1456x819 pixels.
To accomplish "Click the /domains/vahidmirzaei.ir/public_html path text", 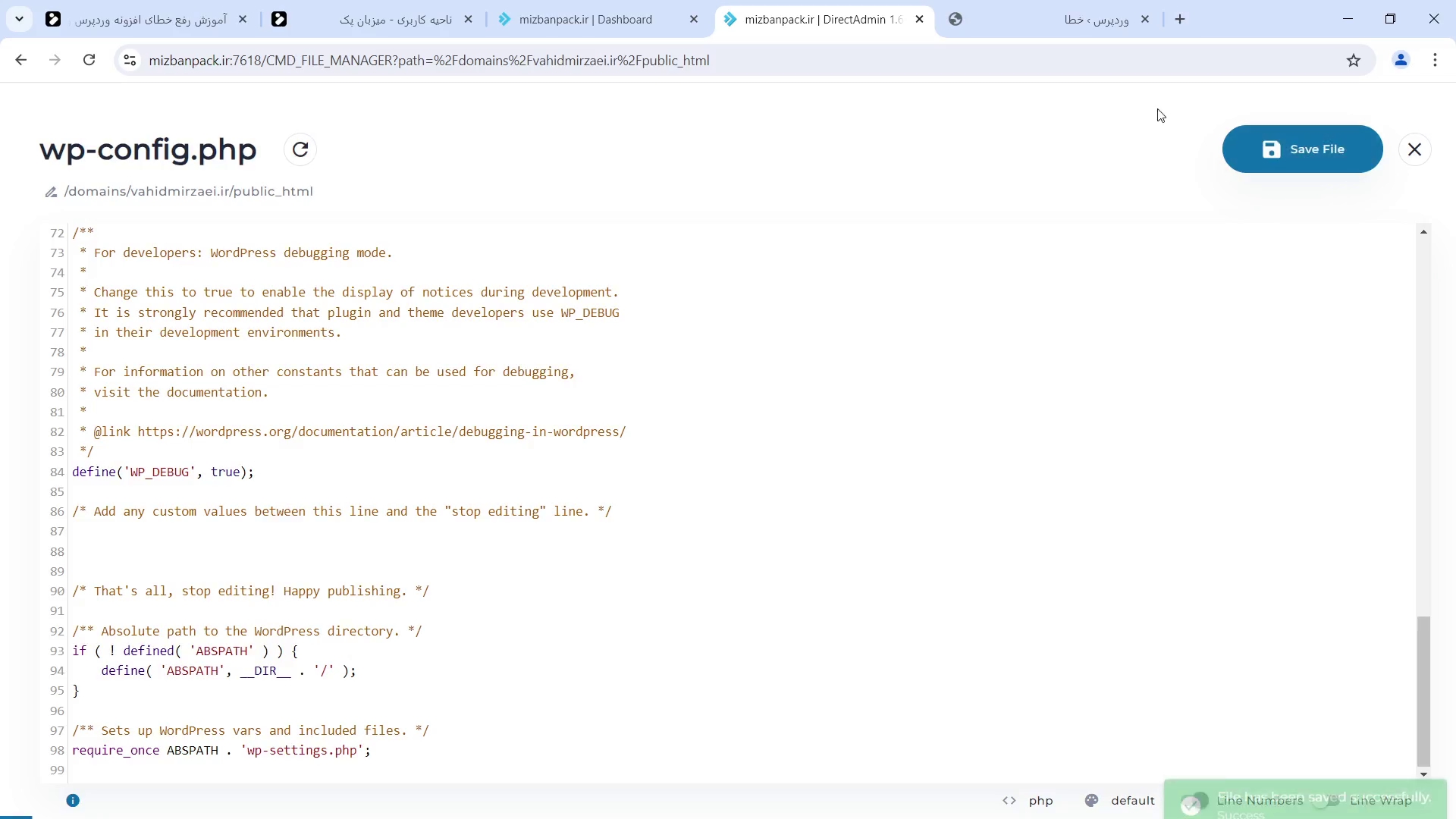I will tap(189, 191).
